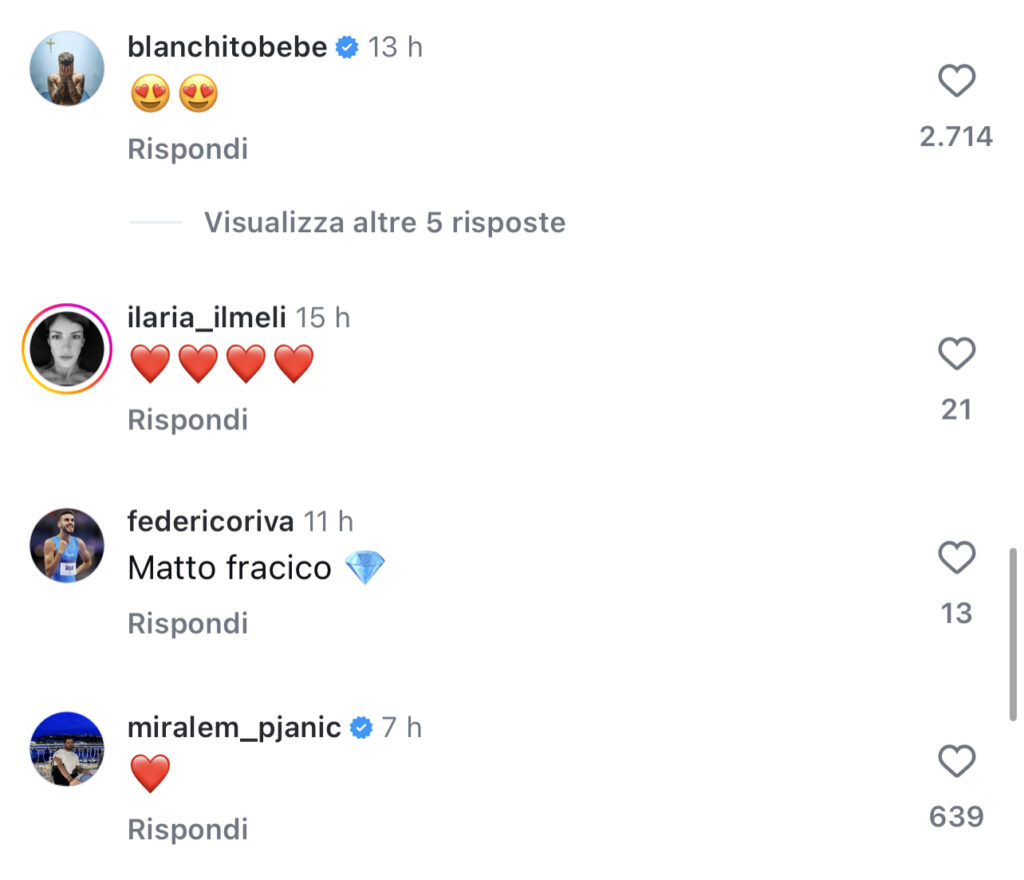Screen dimensions: 1024x880
Task: Like ilaria_ilmeli's hearts comment
Action: coord(957,354)
